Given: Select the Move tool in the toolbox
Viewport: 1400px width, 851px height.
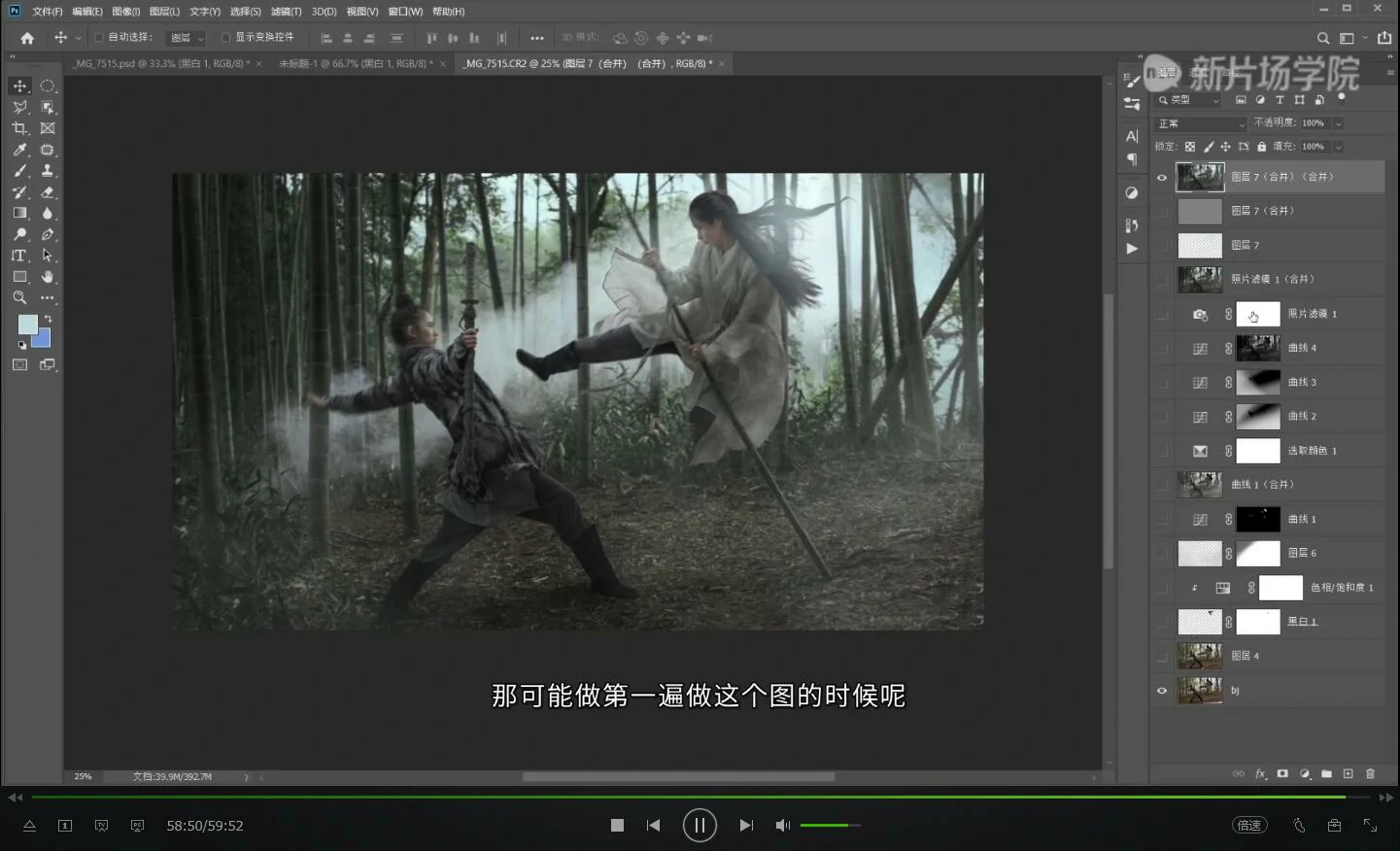Looking at the screenshot, I should click(19, 85).
